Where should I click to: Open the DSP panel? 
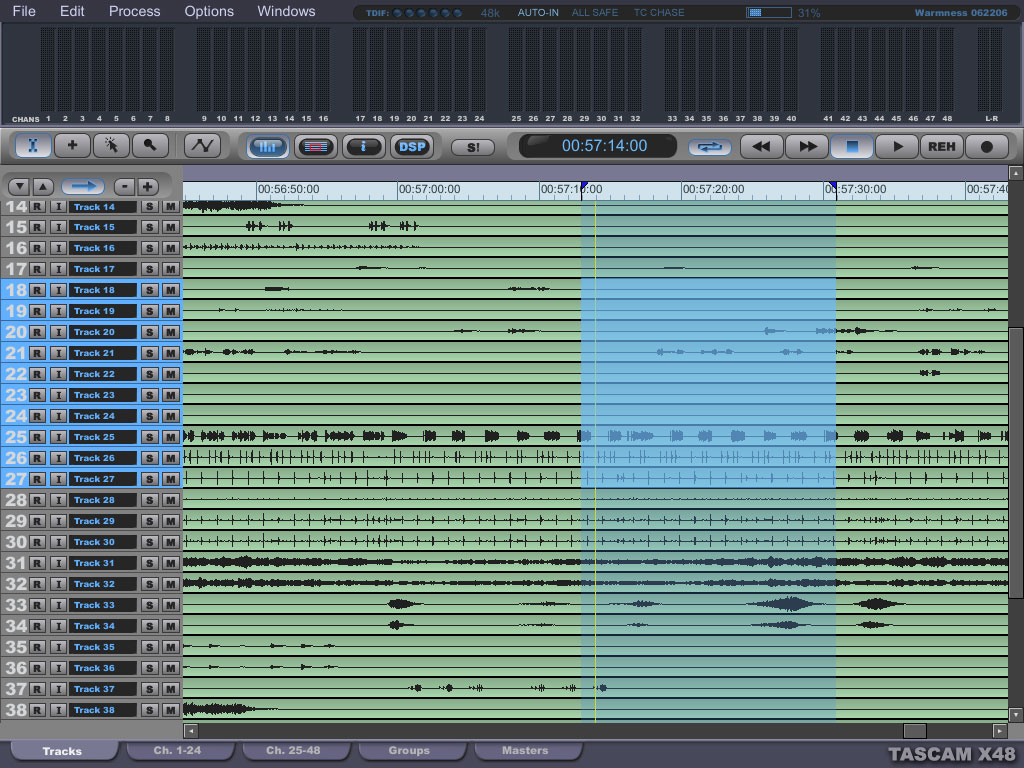[411, 147]
